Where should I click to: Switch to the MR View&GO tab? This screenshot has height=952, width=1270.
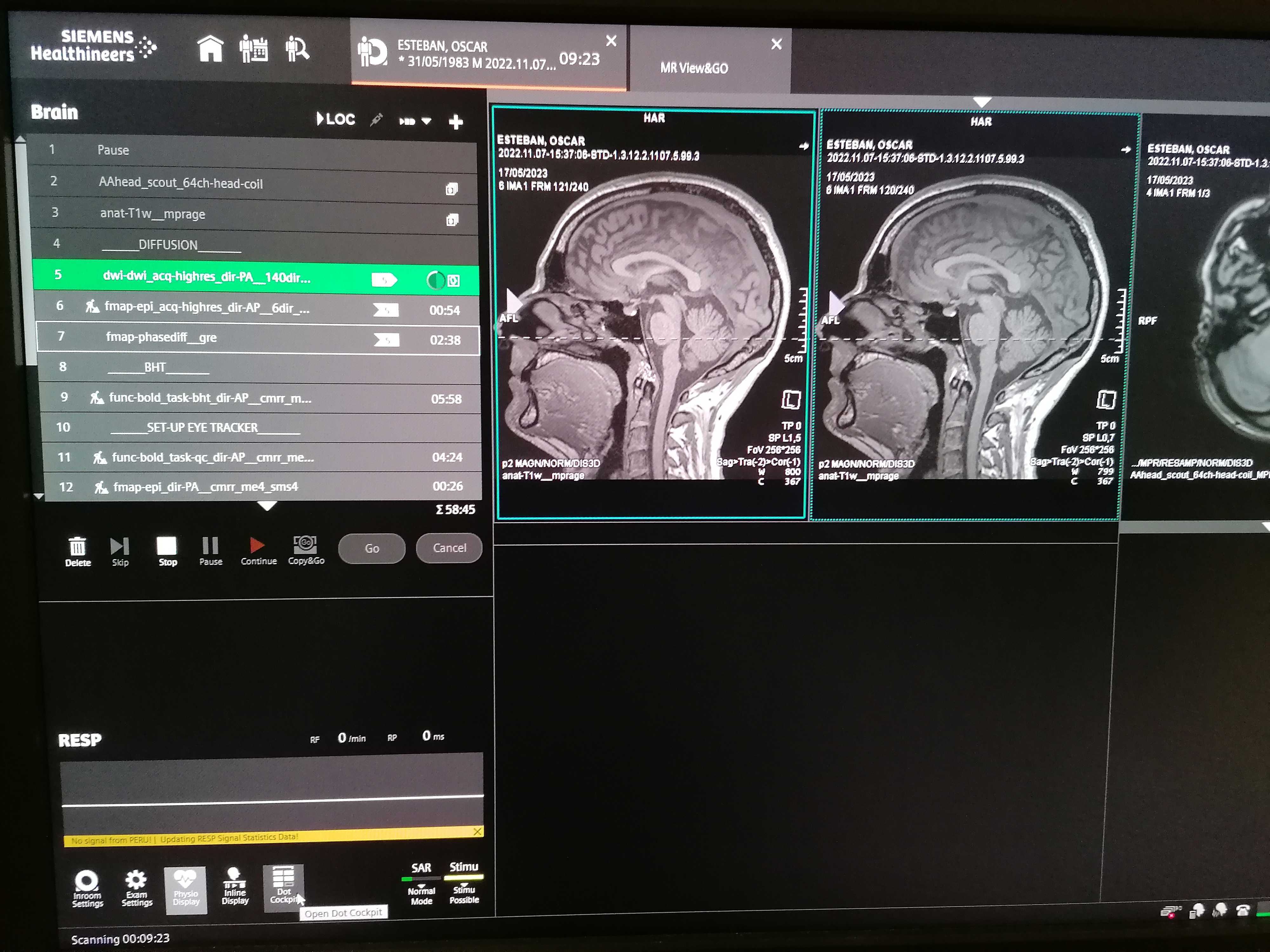tap(693, 68)
